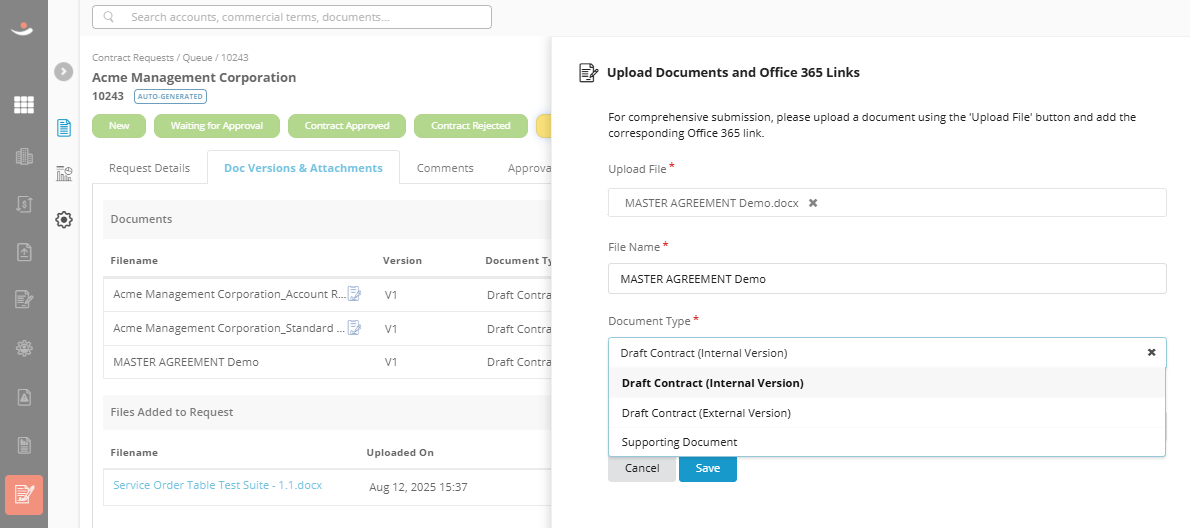1190x528 pixels.
Task: Switch to Request Details tab
Action: point(150,168)
